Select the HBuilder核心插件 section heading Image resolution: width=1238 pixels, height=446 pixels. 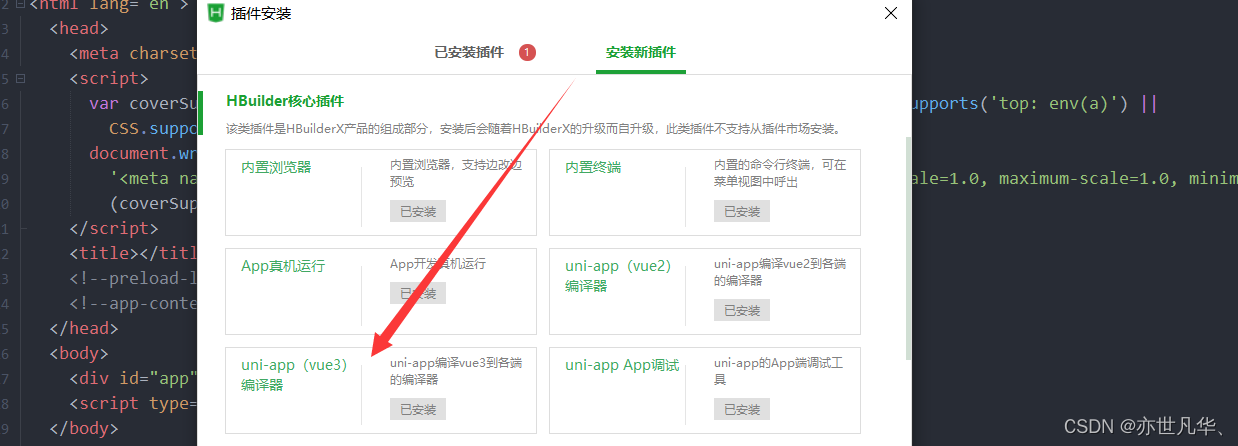point(285,101)
